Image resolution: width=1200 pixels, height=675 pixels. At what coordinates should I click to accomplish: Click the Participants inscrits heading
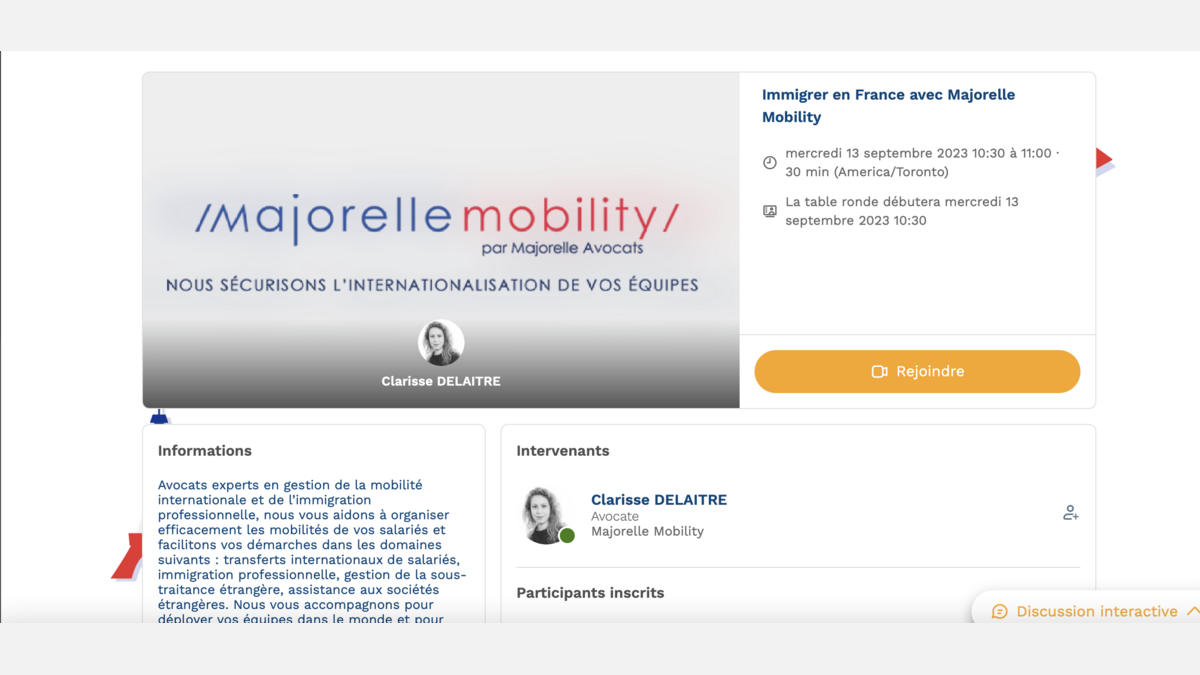pyautogui.click(x=590, y=593)
